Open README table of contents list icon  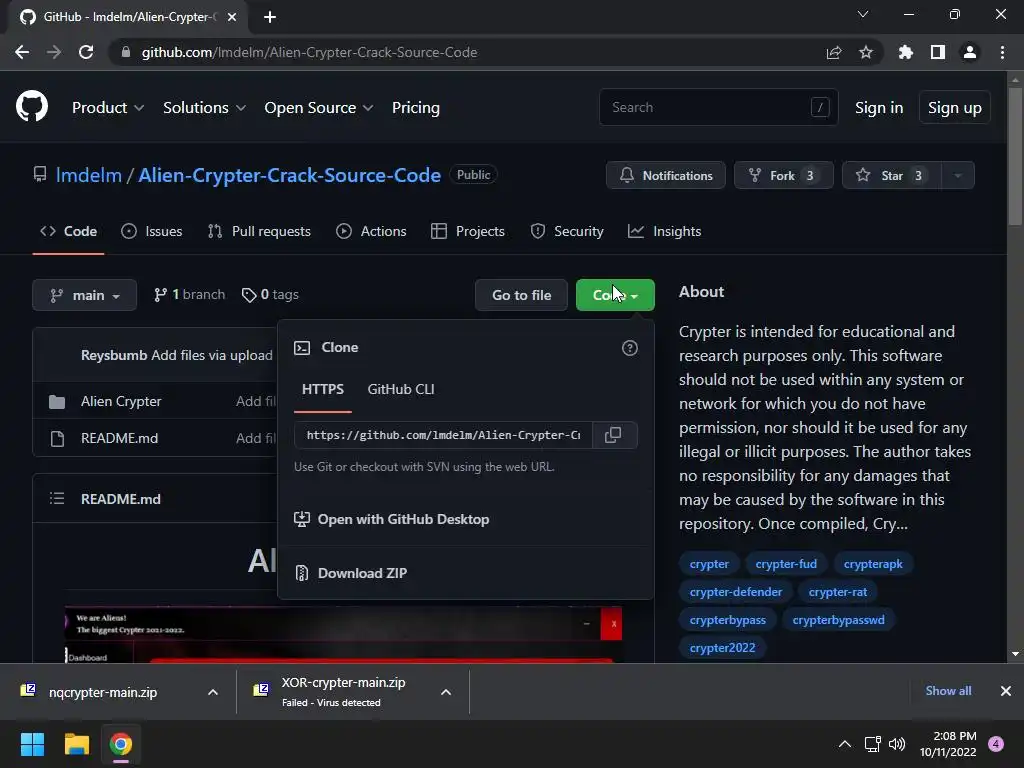57,499
